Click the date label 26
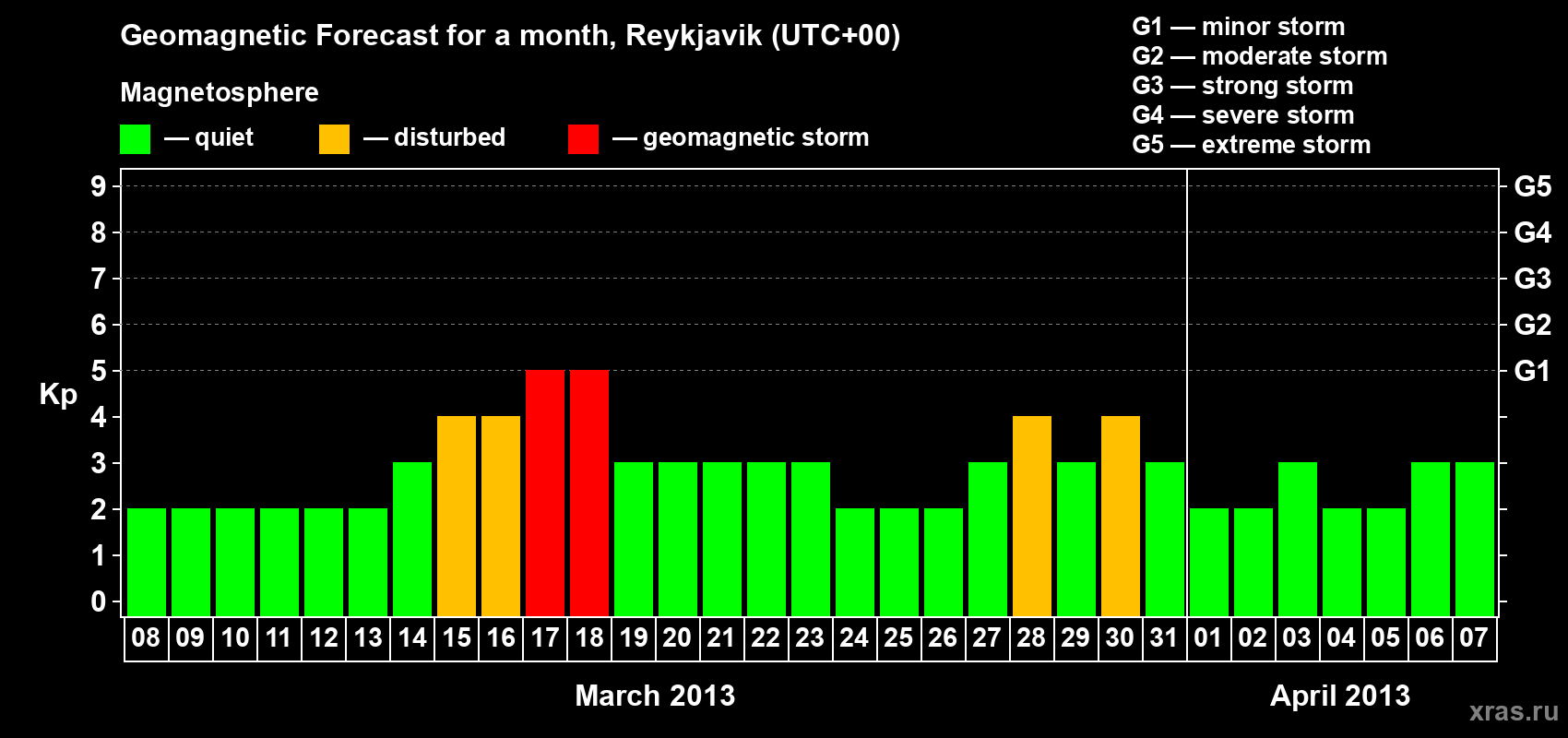The width and height of the screenshot is (1568, 738). 943,637
